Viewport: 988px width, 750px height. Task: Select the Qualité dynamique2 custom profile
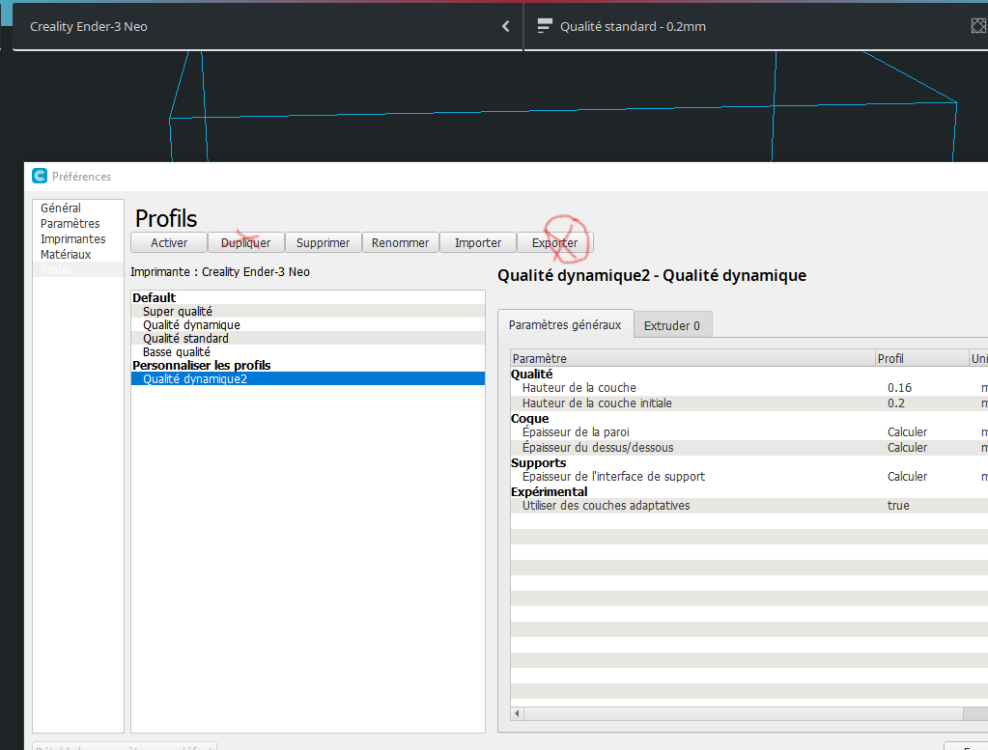click(308, 379)
